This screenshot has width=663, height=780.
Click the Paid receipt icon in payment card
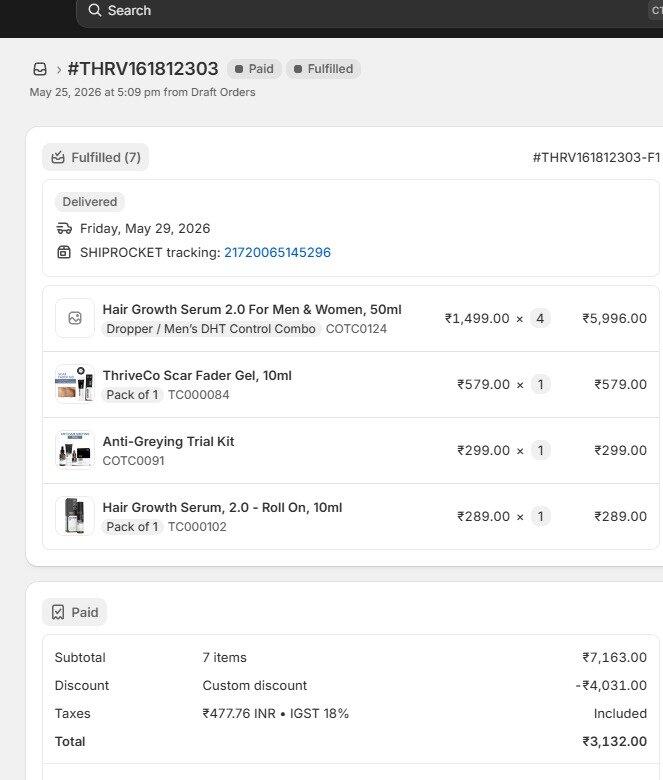tap(58, 612)
